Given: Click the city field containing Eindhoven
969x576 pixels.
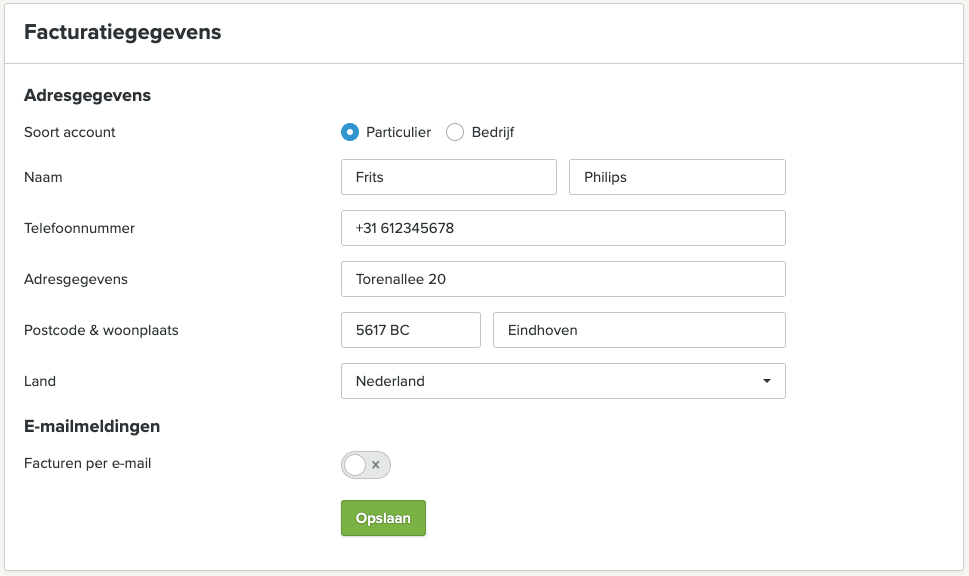Looking at the screenshot, I should click(x=639, y=330).
